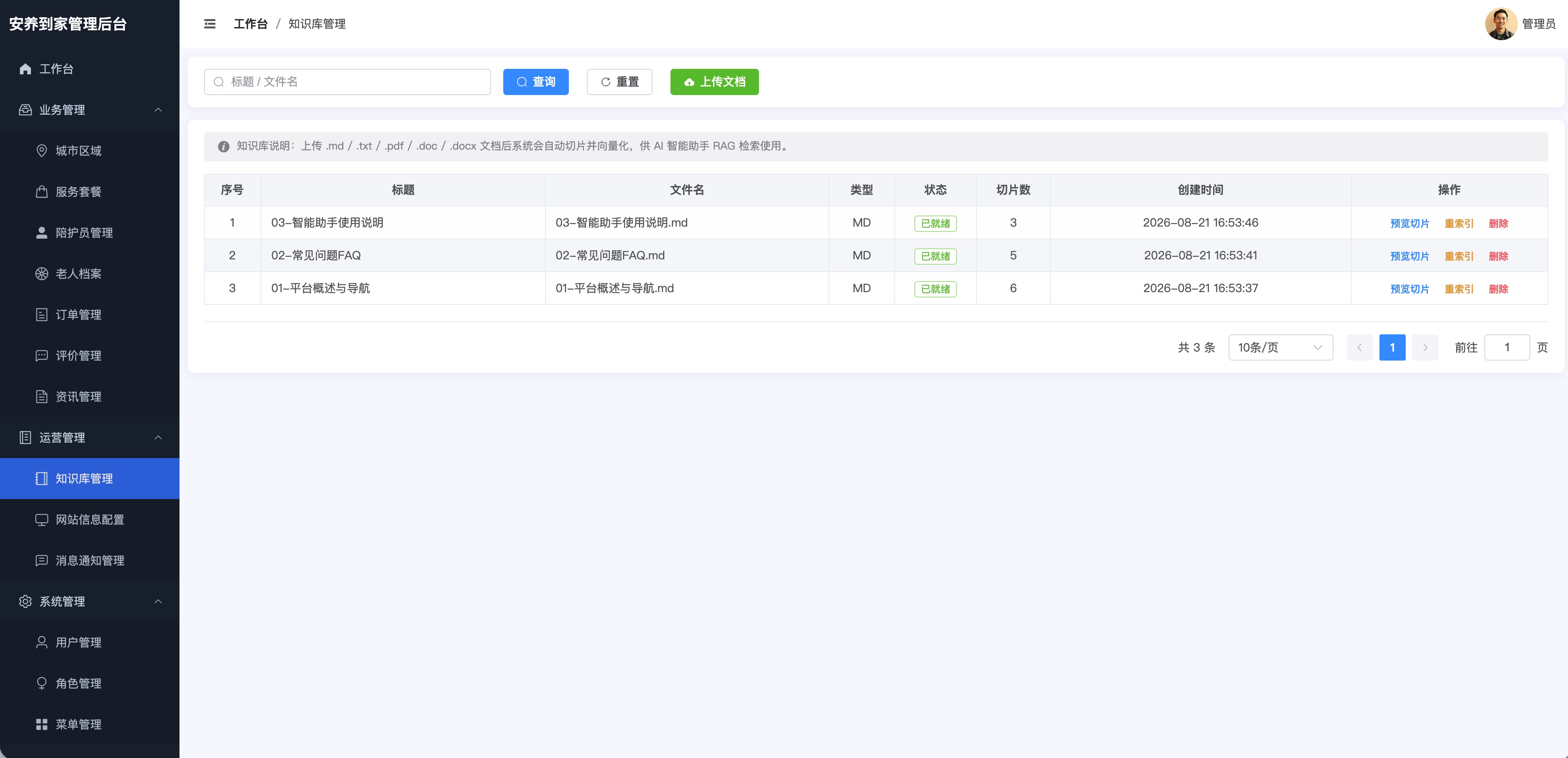This screenshot has height=758, width=1568.
Task: Click timestamp 2026-08-21 16:53:46
Action: 1200,222
